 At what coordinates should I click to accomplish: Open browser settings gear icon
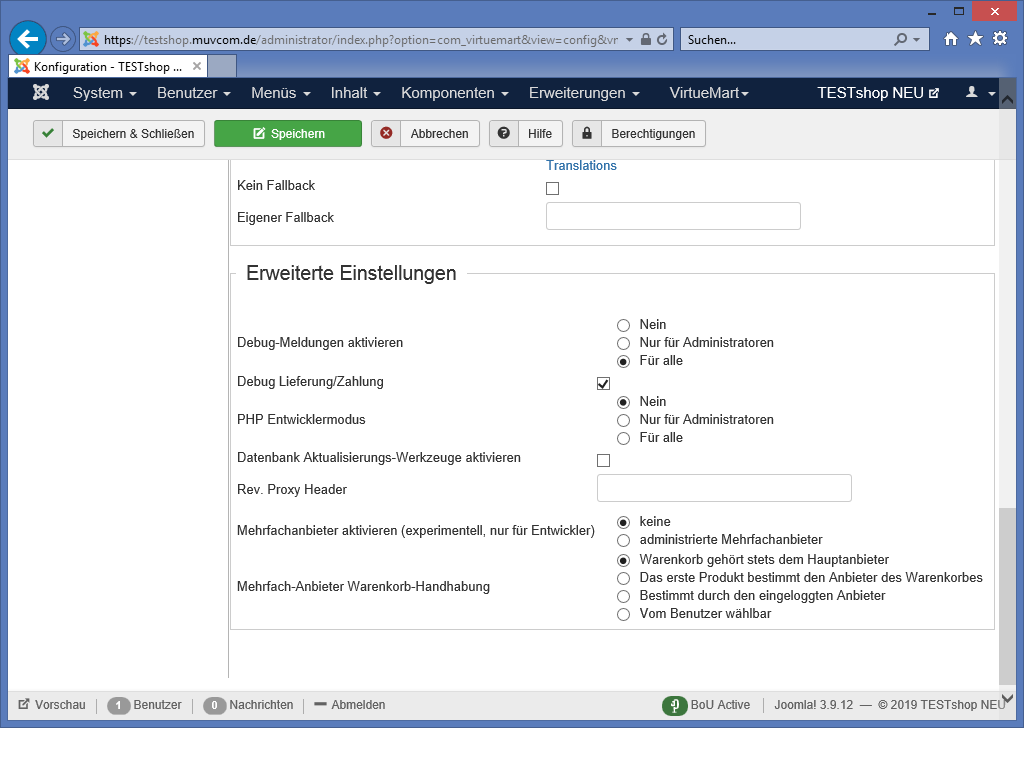pos(999,39)
